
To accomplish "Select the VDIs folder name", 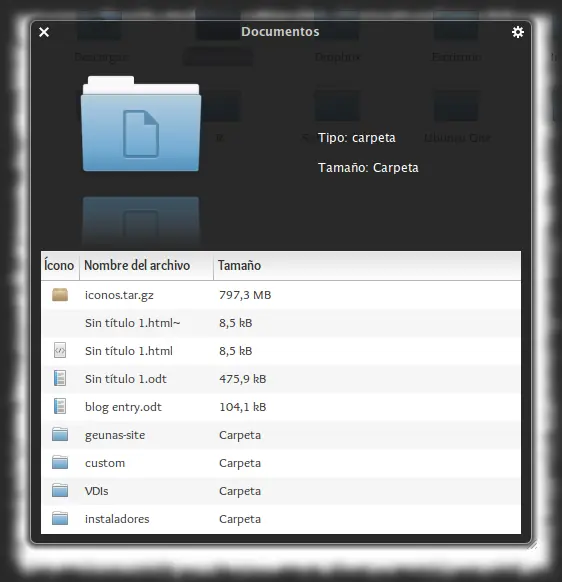I will (x=97, y=491).
